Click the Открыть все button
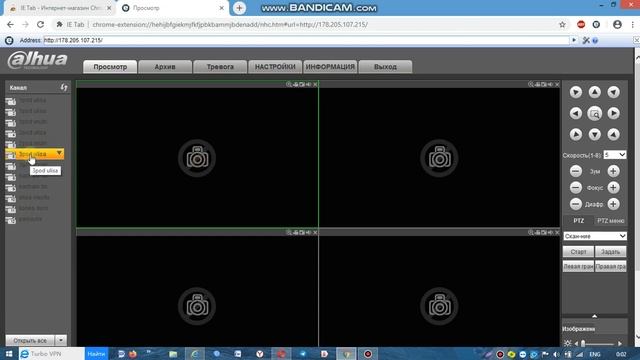The width and height of the screenshot is (640, 360). [x=30, y=340]
